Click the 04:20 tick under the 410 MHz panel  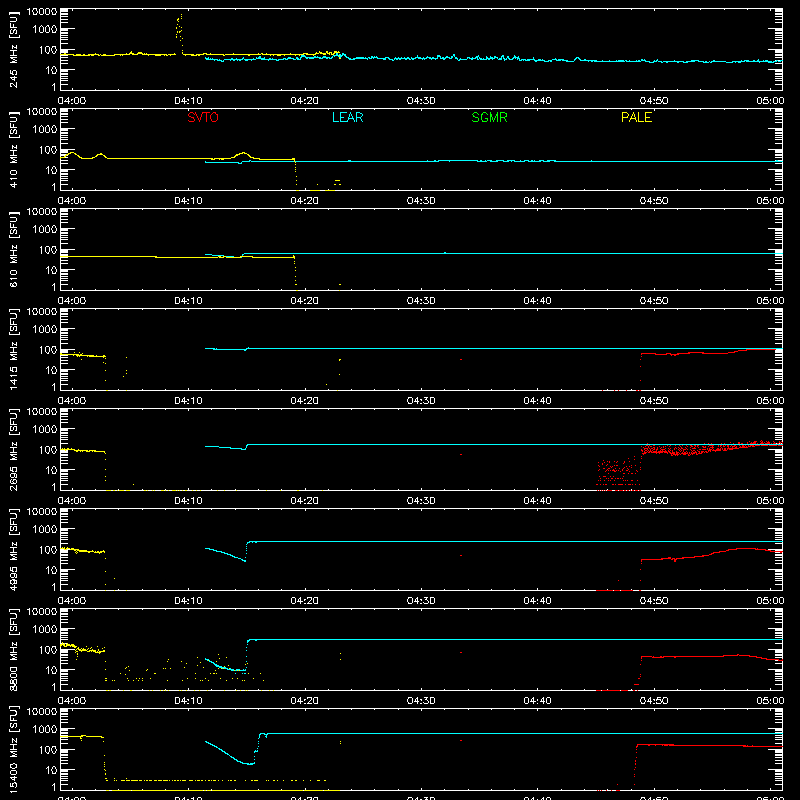[x=305, y=201]
